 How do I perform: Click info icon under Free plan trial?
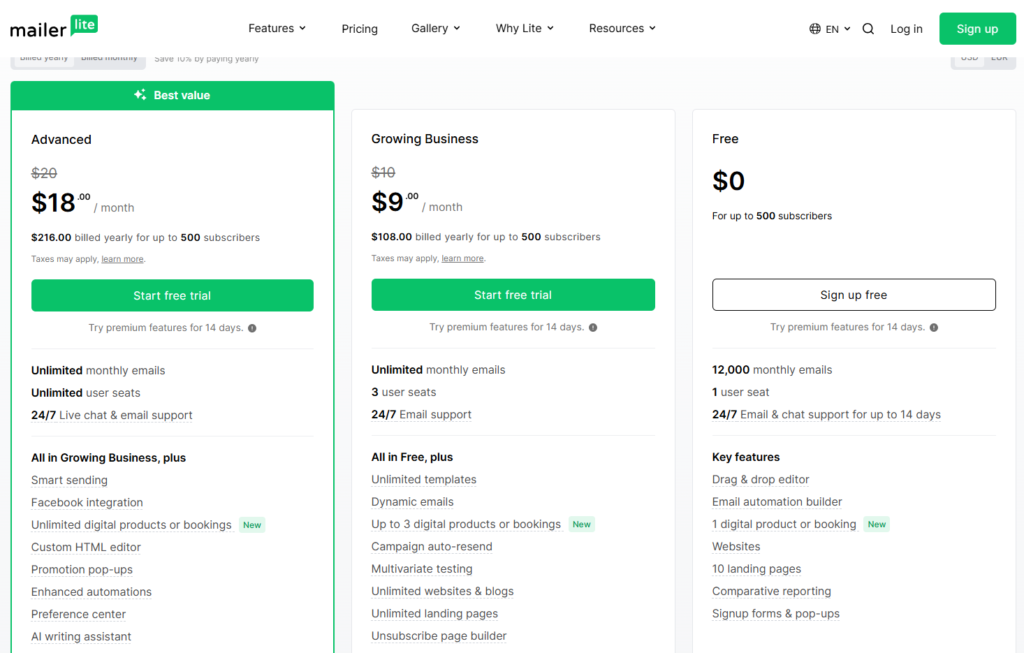934,327
